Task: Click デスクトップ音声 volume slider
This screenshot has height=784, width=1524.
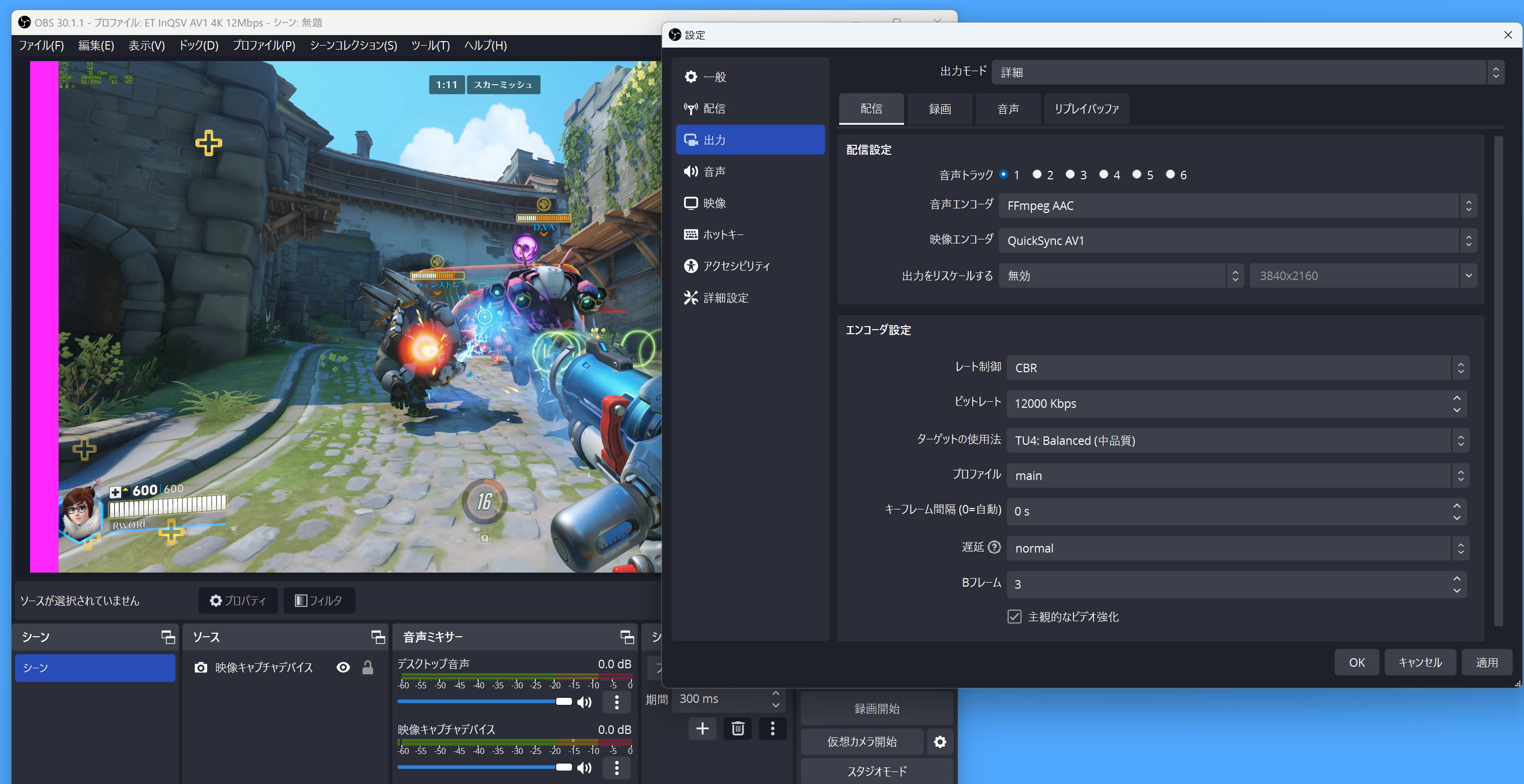Action: click(485, 702)
